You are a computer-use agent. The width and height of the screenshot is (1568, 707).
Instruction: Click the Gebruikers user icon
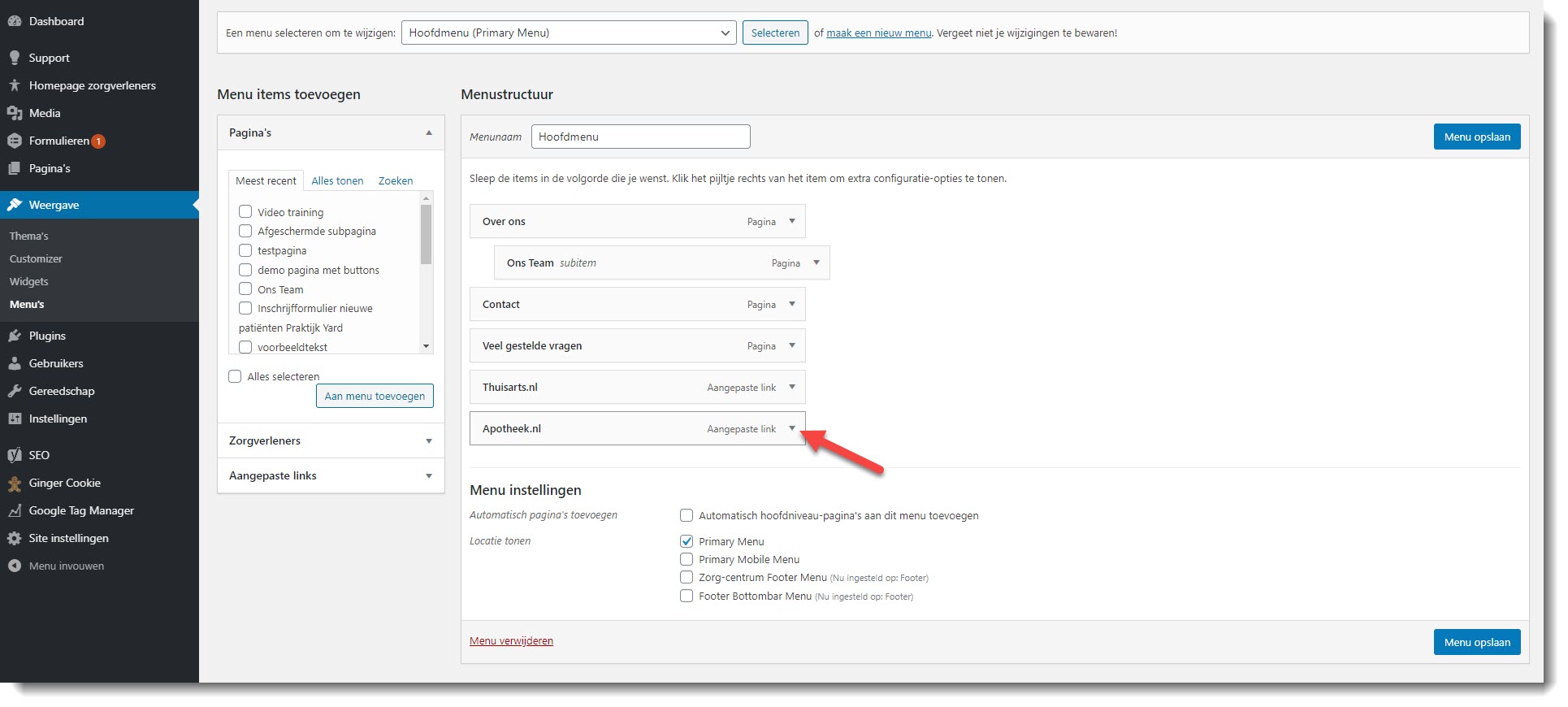tap(15, 363)
